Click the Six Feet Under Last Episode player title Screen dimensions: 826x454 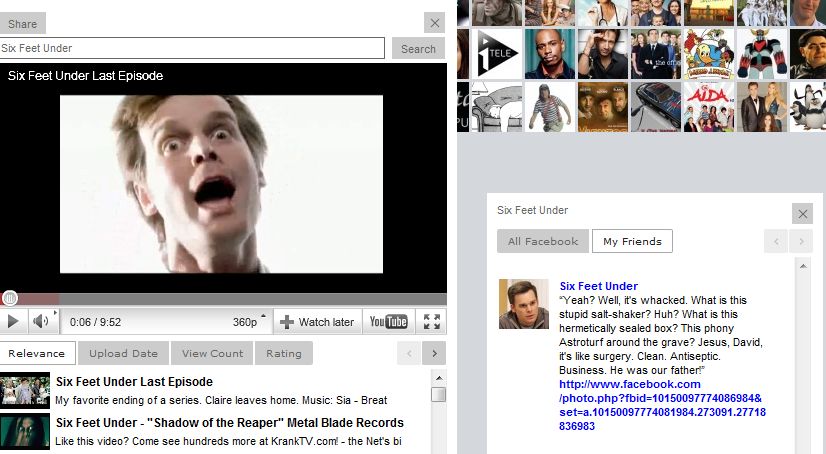(x=85, y=75)
